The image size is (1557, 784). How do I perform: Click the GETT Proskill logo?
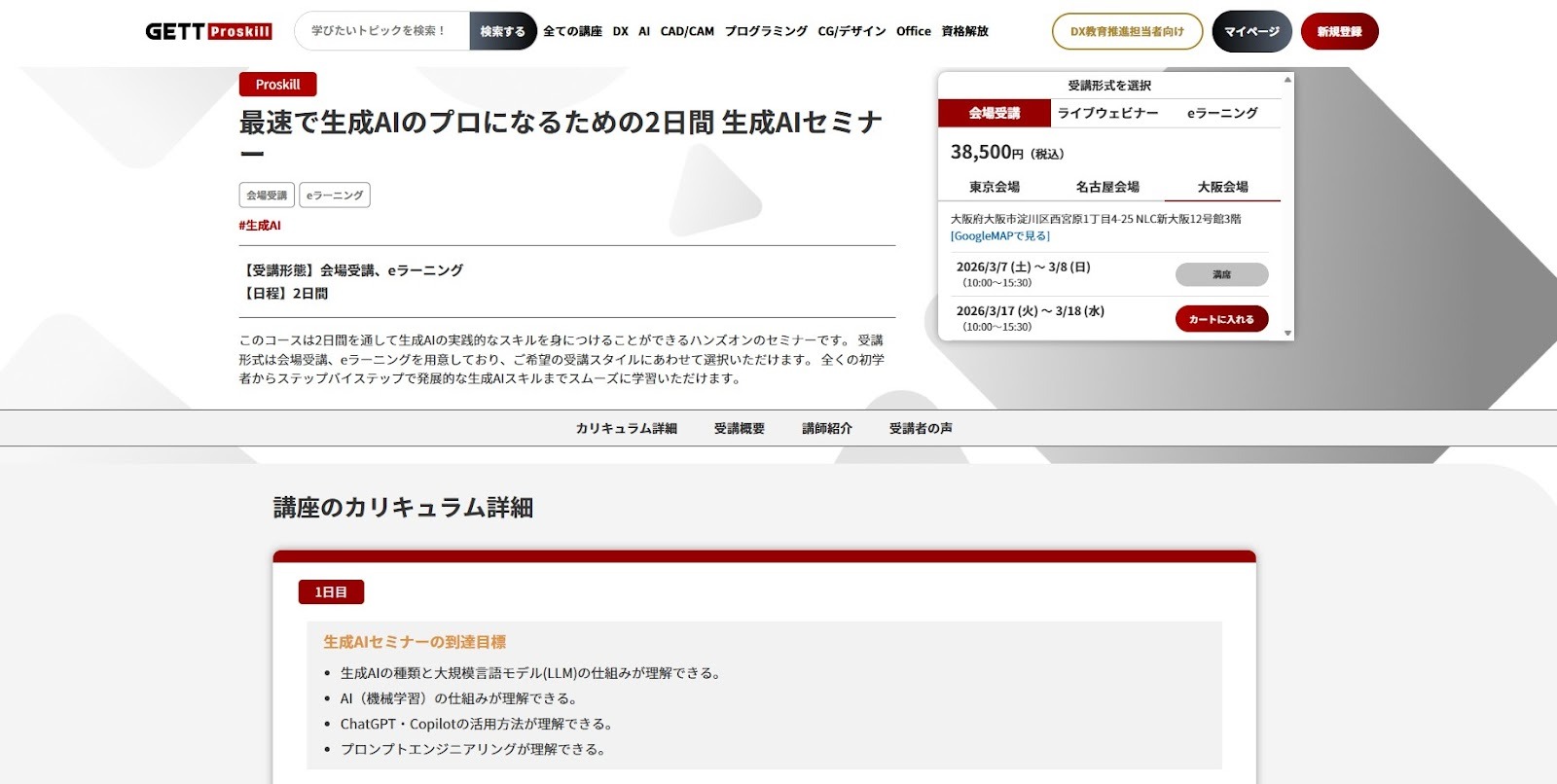[208, 31]
